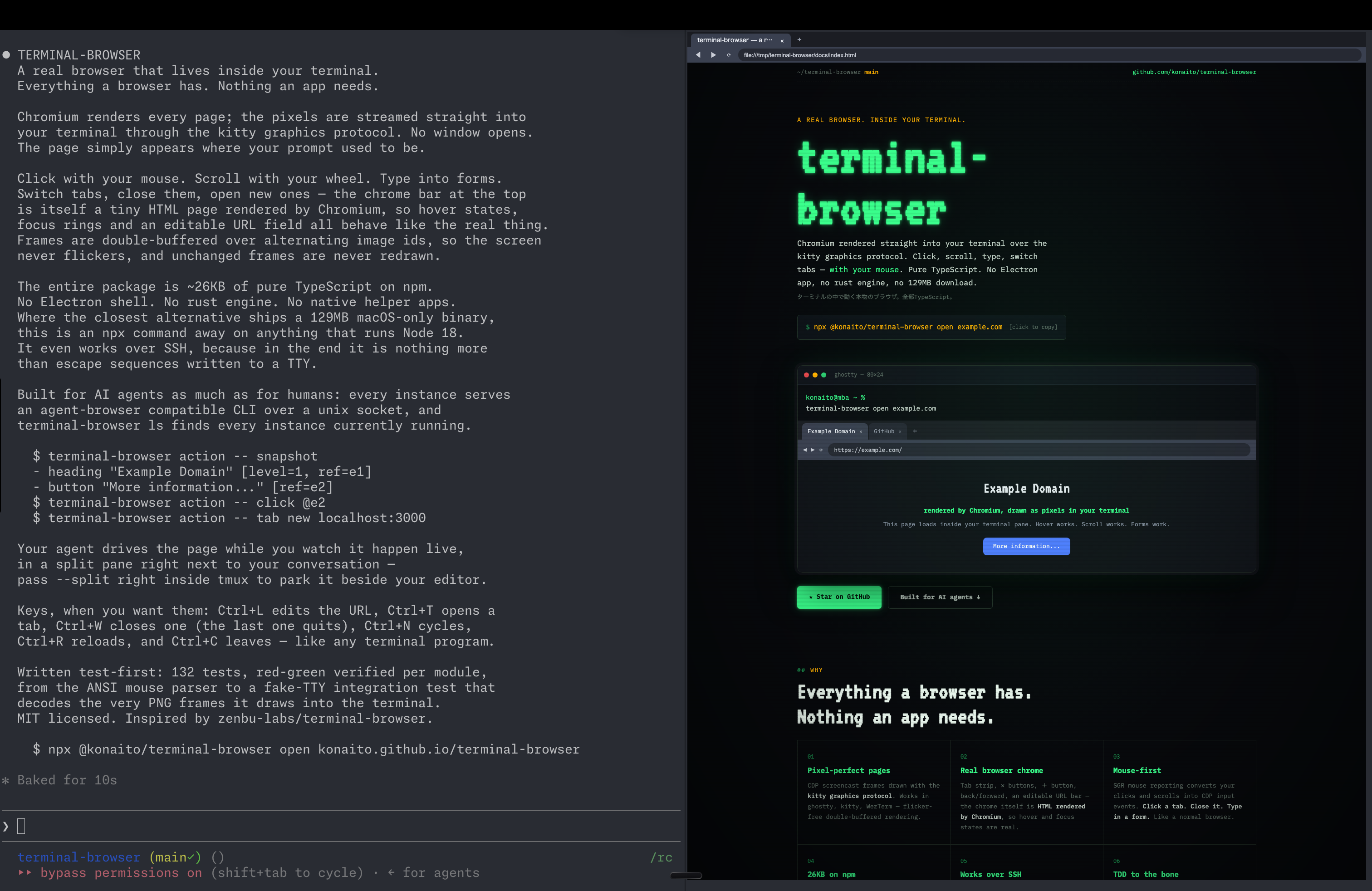Click More information... button in demo mockup

point(1026,546)
